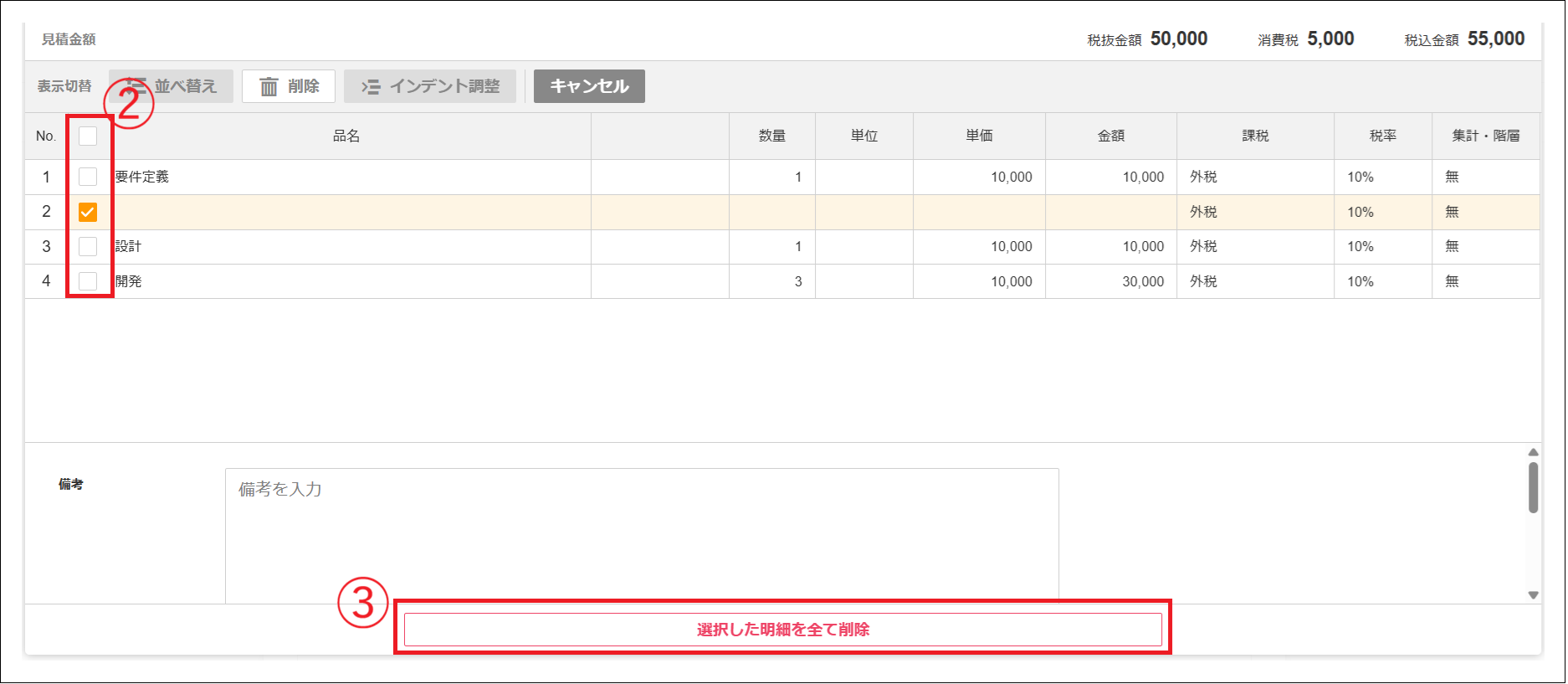
Task: Click the 要件定義 item name cell
Action: 351,177
